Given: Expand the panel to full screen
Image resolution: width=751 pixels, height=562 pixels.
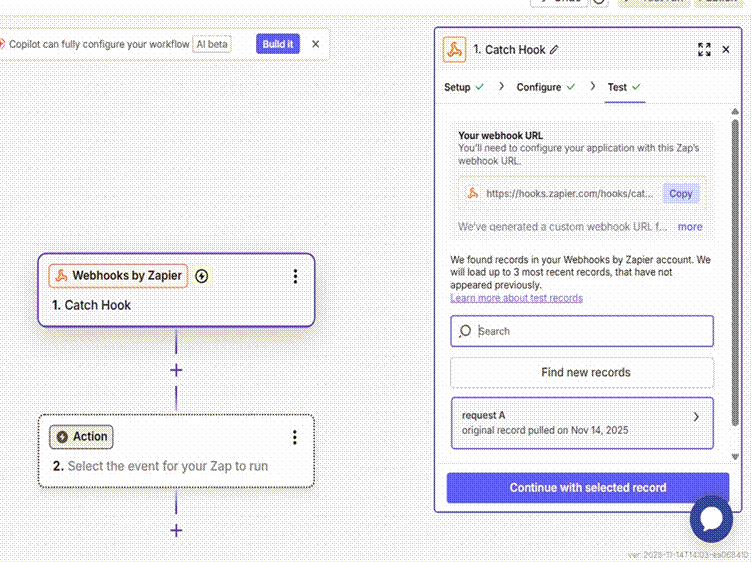Looking at the screenshot, I should pos(704,49).
